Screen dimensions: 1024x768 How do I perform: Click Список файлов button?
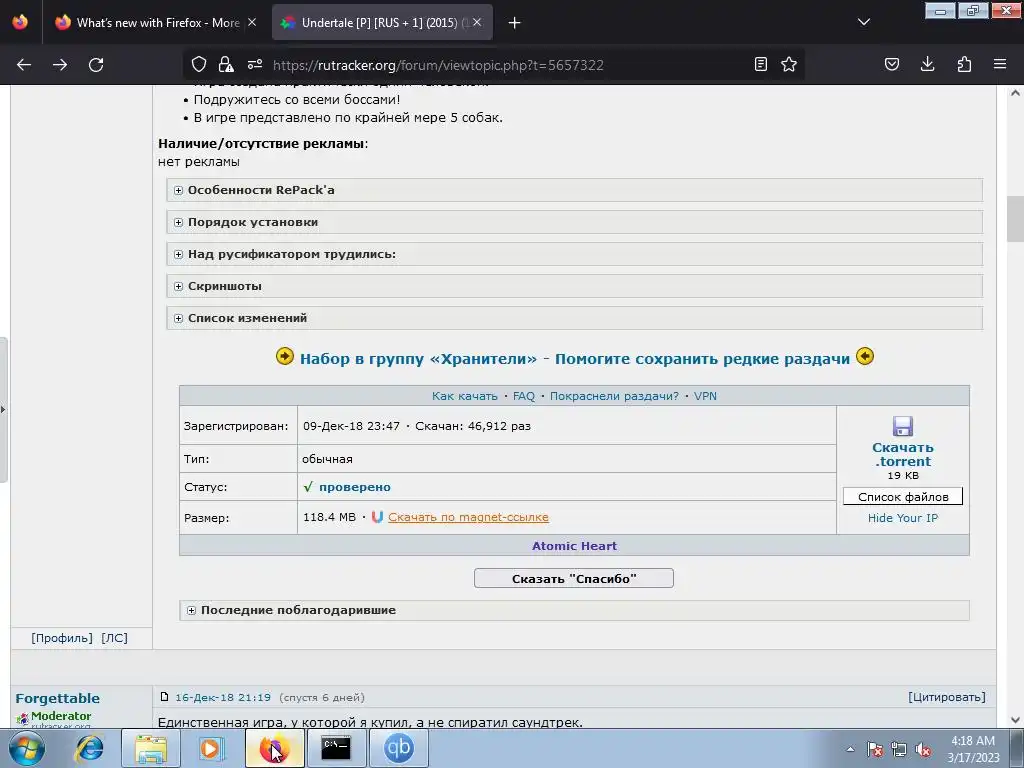903,496
